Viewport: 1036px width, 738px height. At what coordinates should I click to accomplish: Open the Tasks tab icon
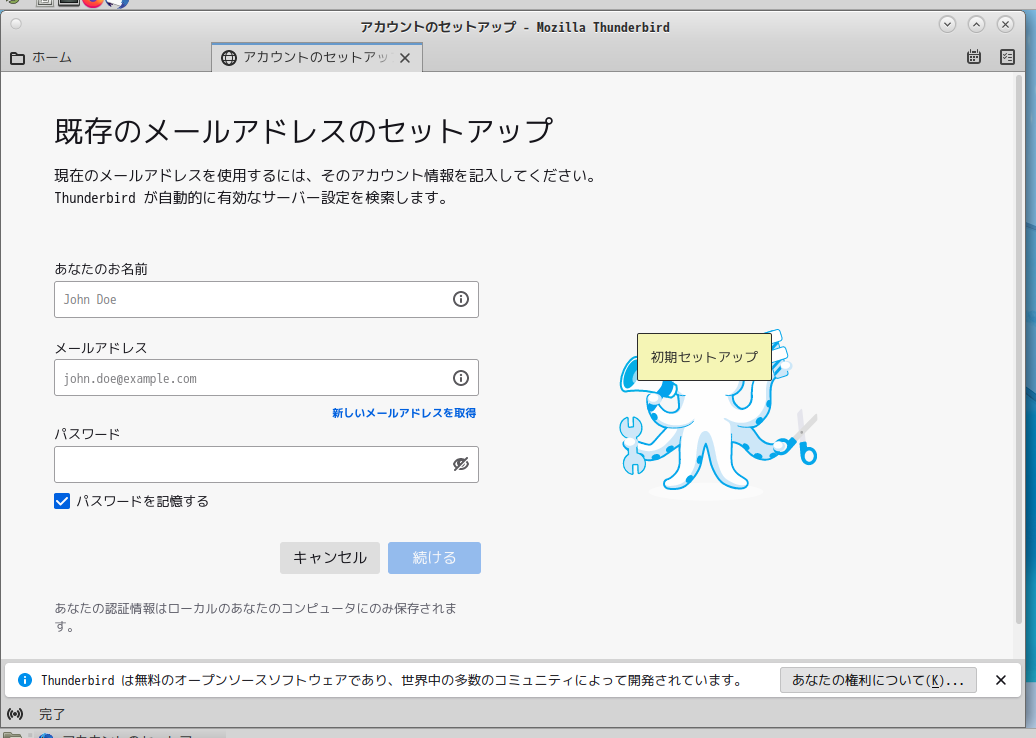(x=1007, y=57)
